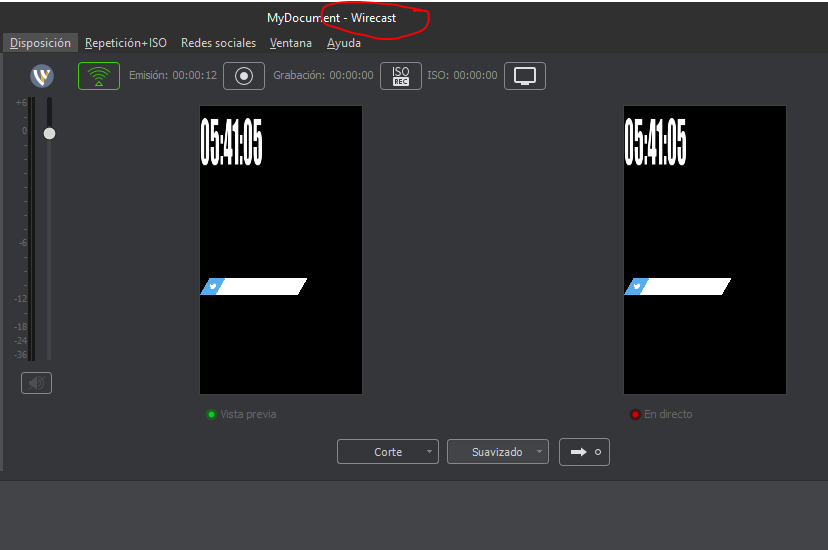Click the Grabación timer text
This screenshot has height=550, width=828.
[x=323, y=75]
